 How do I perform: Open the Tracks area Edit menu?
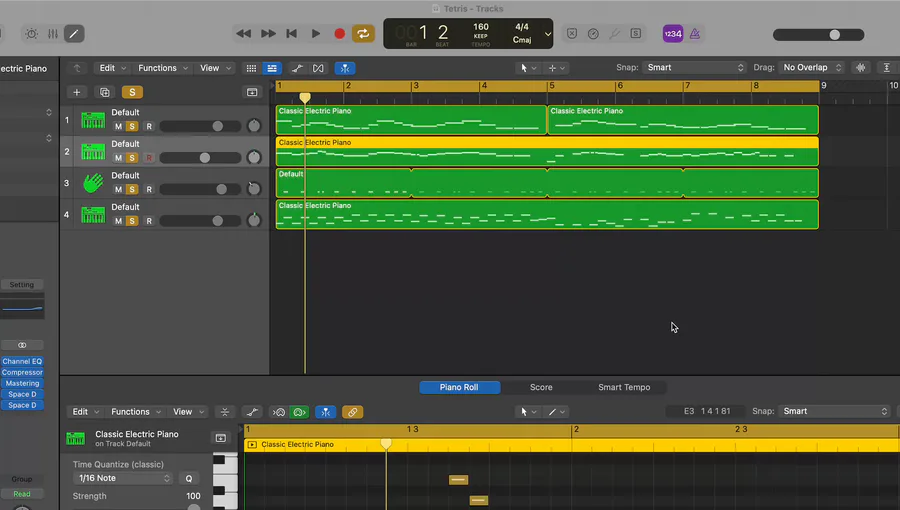pyautogui.click(x=112, y=68)
